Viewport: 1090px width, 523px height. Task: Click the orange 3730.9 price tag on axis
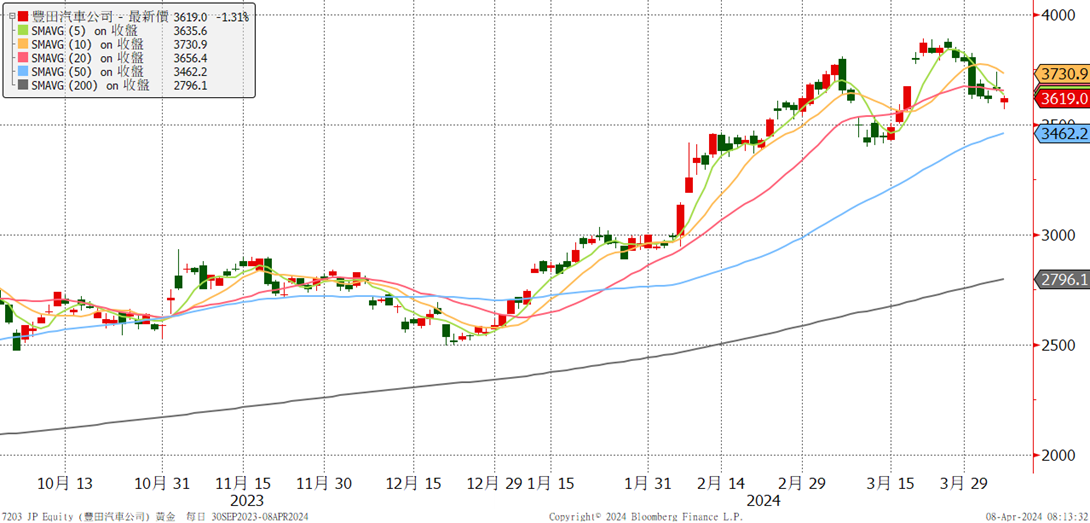[x=1062, y=73]
